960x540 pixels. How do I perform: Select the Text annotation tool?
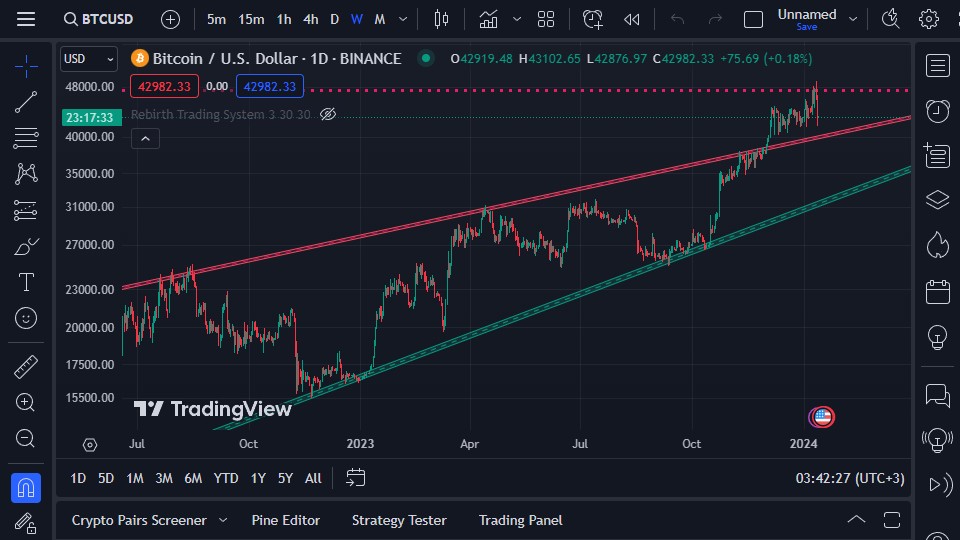point(26,282)
